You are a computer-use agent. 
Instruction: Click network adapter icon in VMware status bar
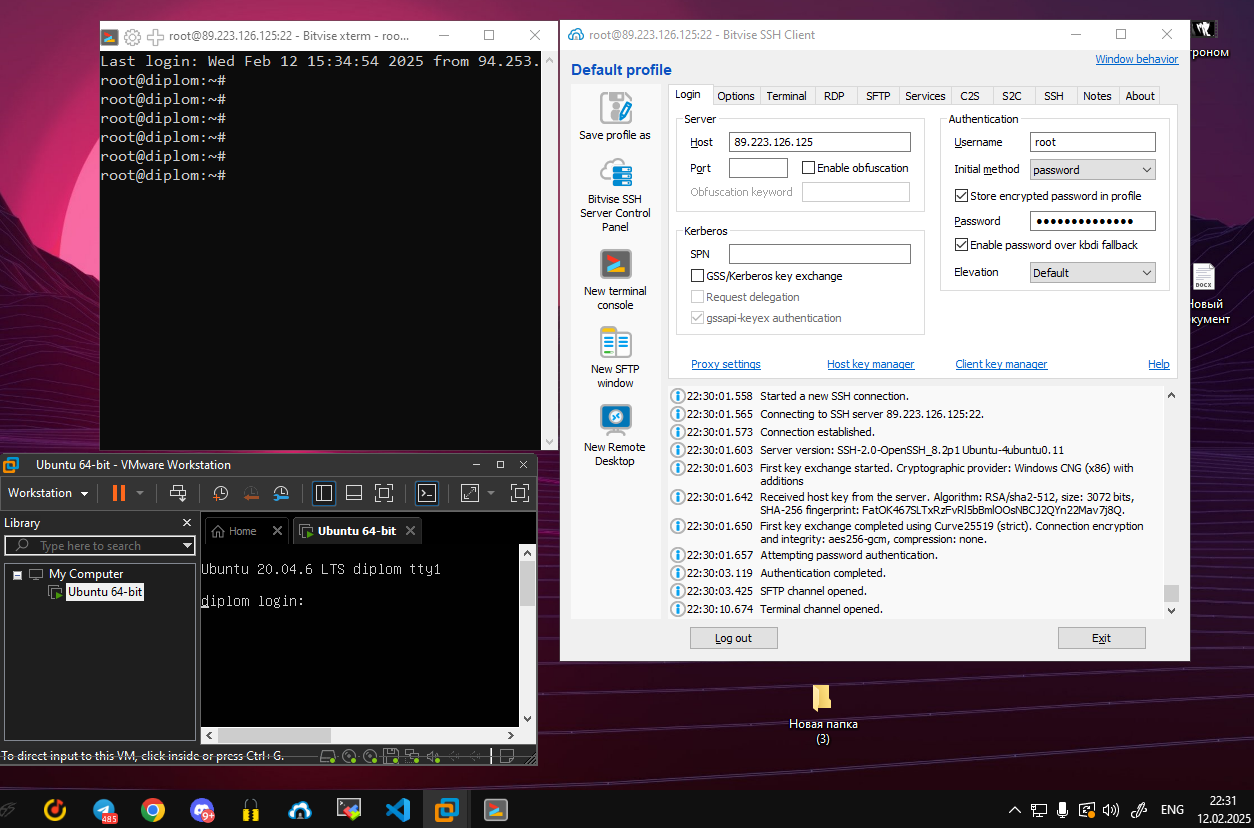click(x=412, y=756)
